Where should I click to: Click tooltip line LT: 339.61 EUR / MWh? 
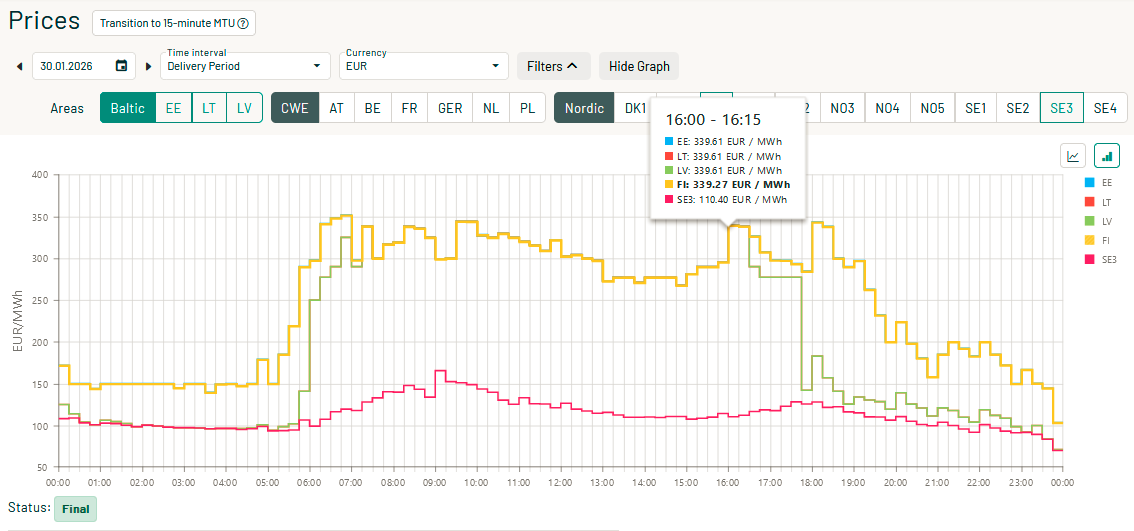(723, 156)
